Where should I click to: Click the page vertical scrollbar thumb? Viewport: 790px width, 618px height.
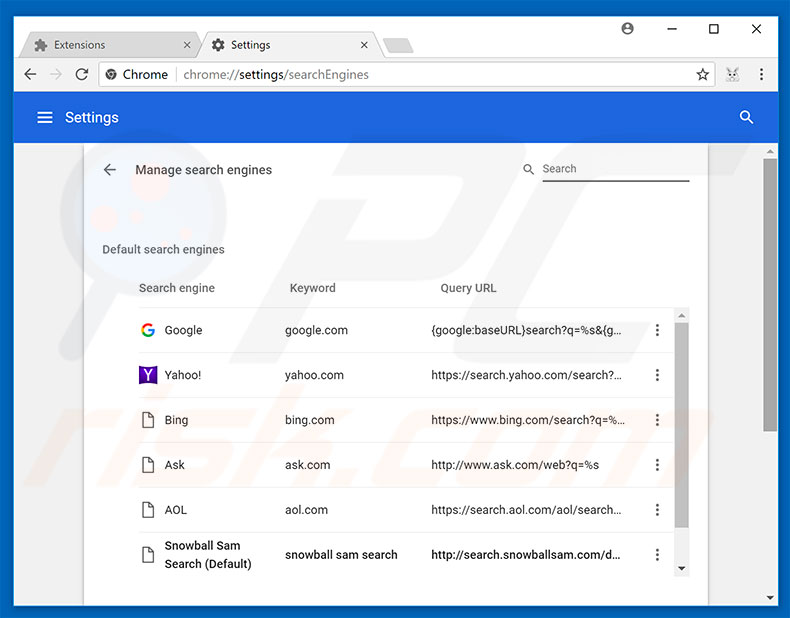pyautogui.click(x=769, y=295)
